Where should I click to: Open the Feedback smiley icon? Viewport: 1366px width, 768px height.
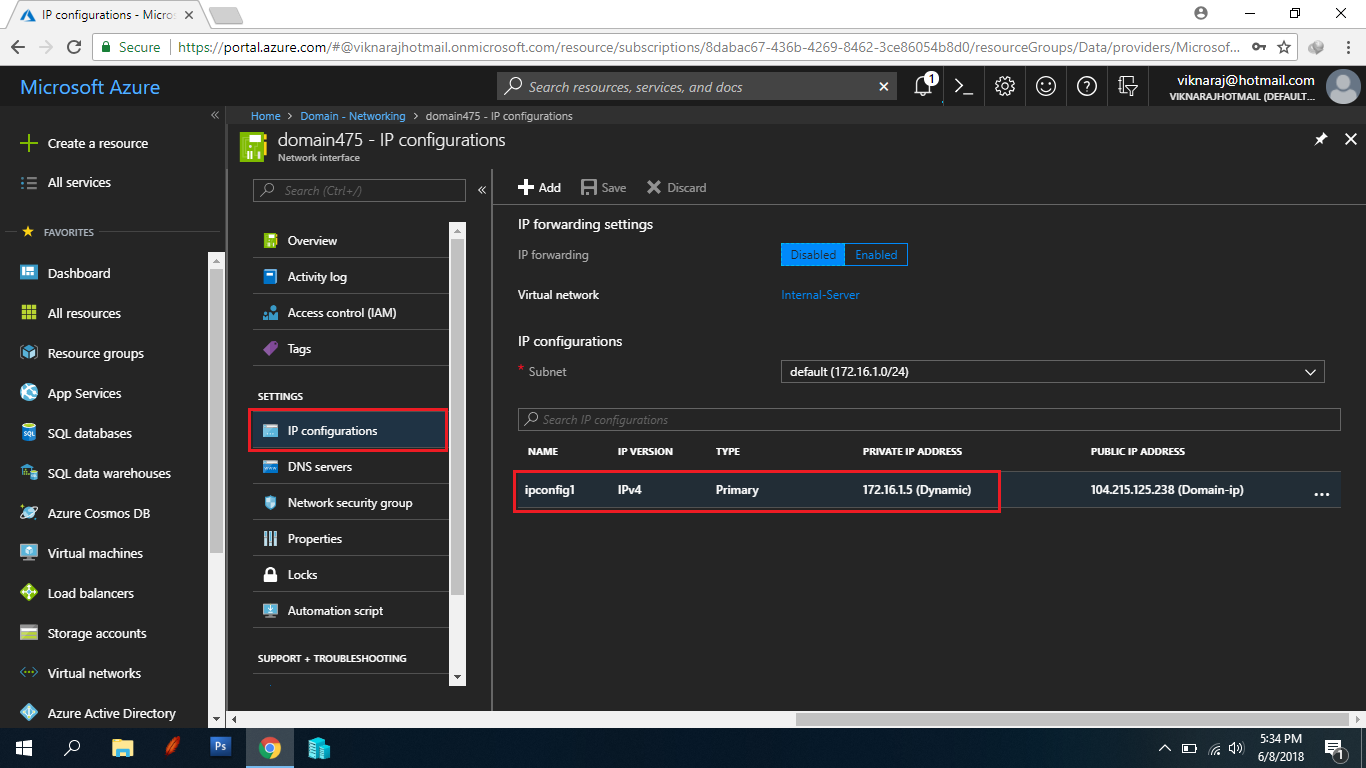pos(1045,86)
